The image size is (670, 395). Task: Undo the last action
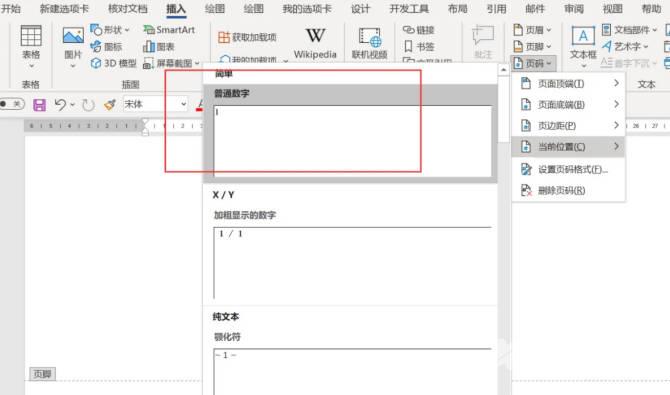[x=60, y=105]
